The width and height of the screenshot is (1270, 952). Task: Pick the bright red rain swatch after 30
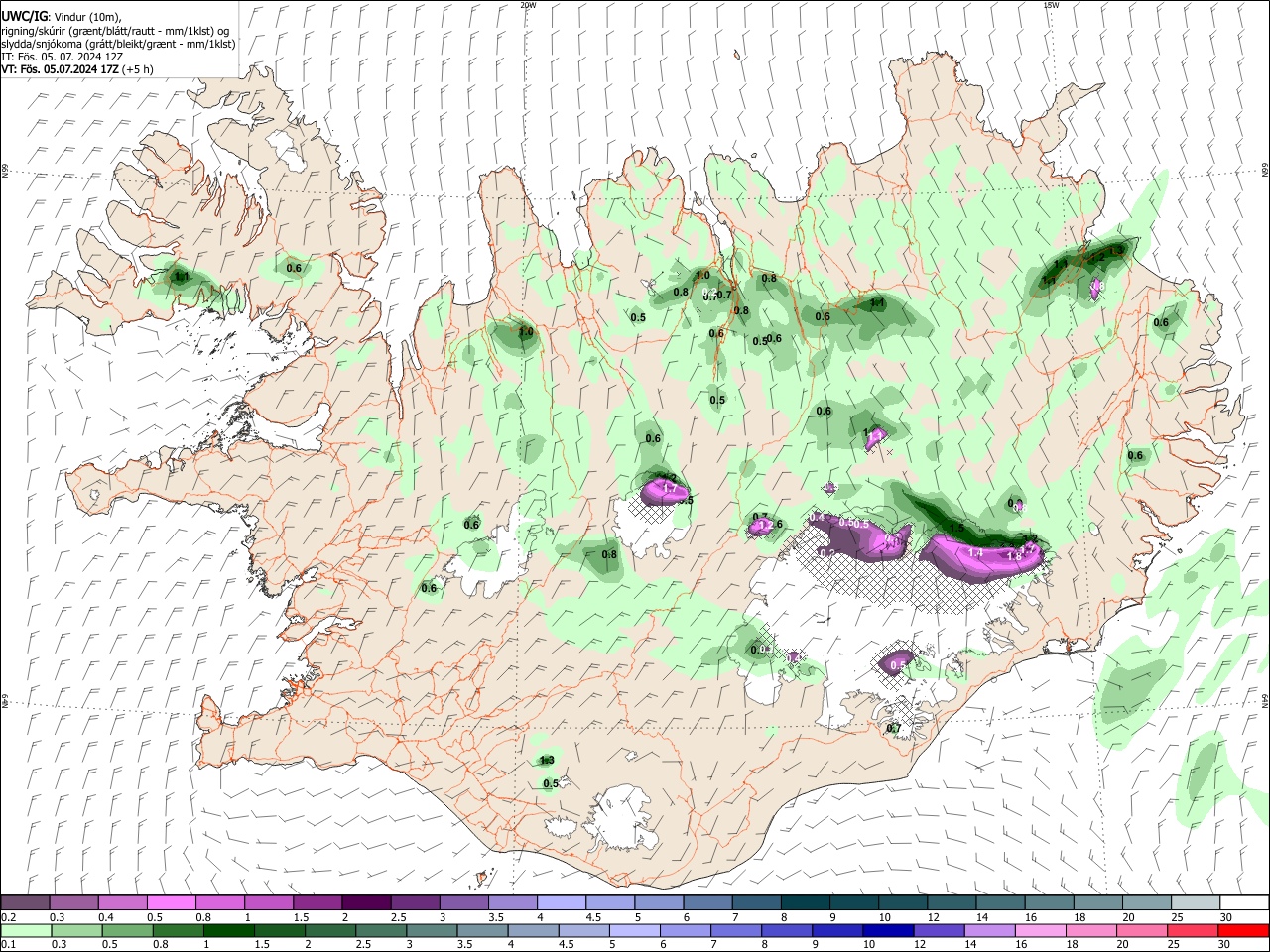tap(1243, 930)
